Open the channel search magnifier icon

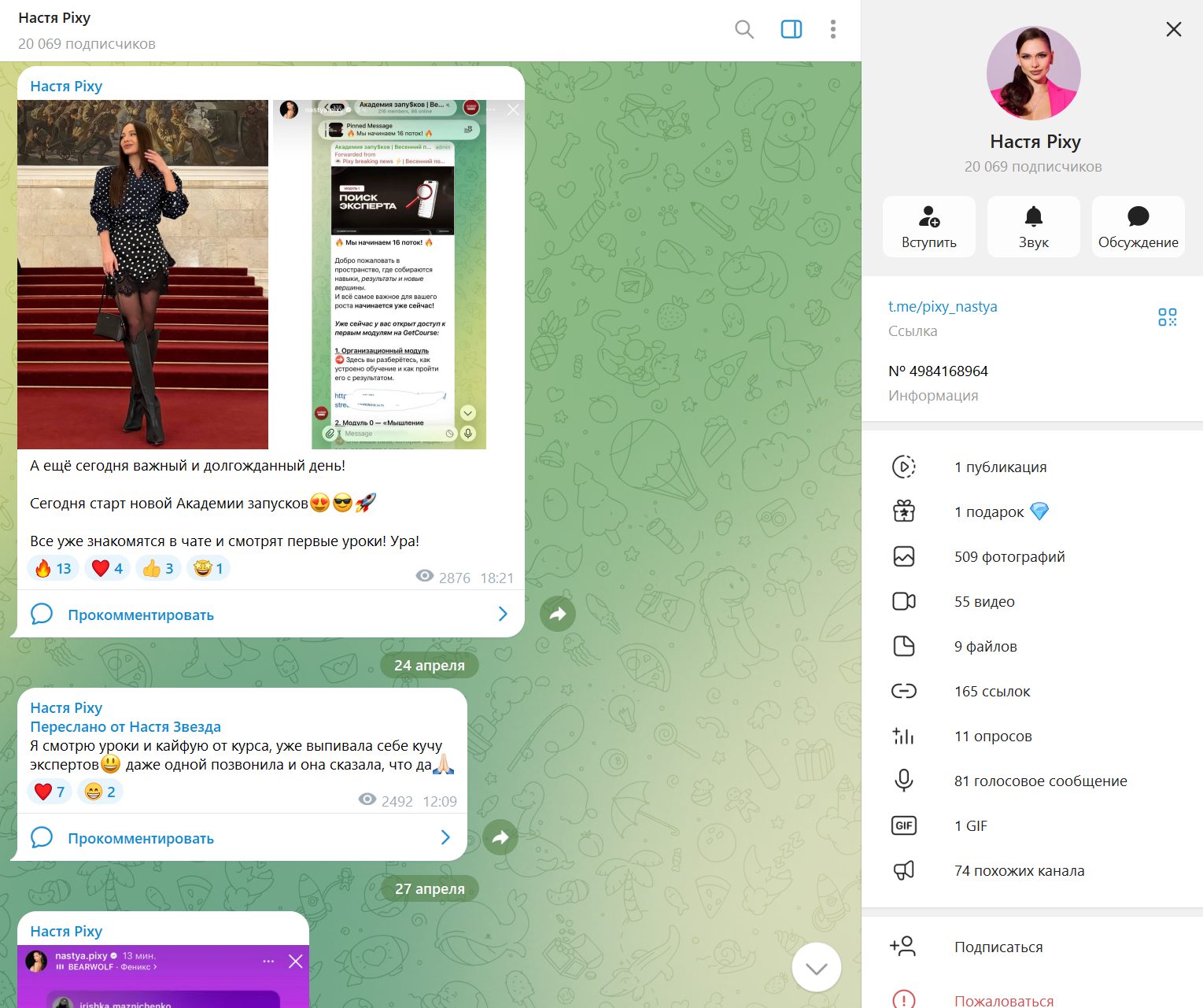point(744,30)
